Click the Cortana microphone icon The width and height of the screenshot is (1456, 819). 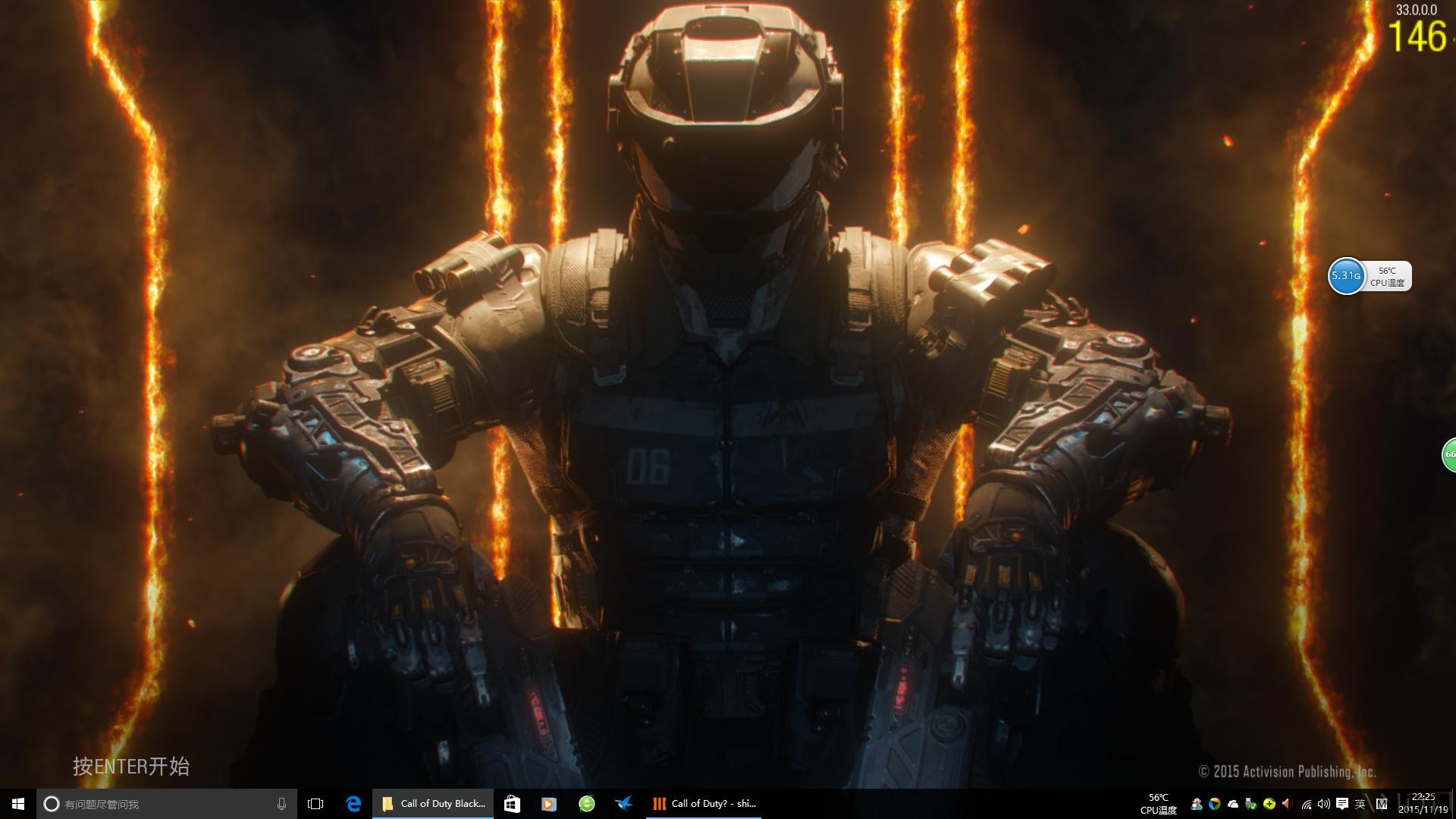tap(281, 804)
